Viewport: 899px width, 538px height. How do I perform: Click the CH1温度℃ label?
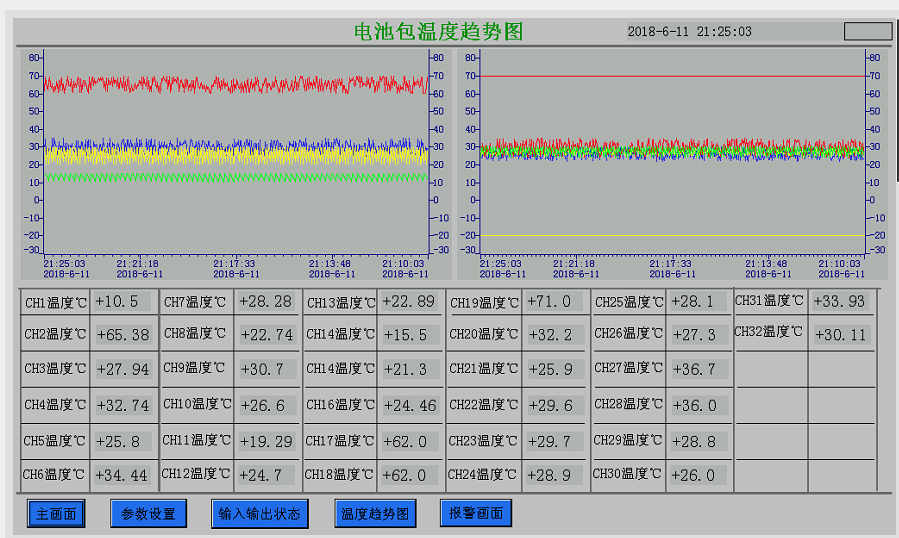point(56,302)
